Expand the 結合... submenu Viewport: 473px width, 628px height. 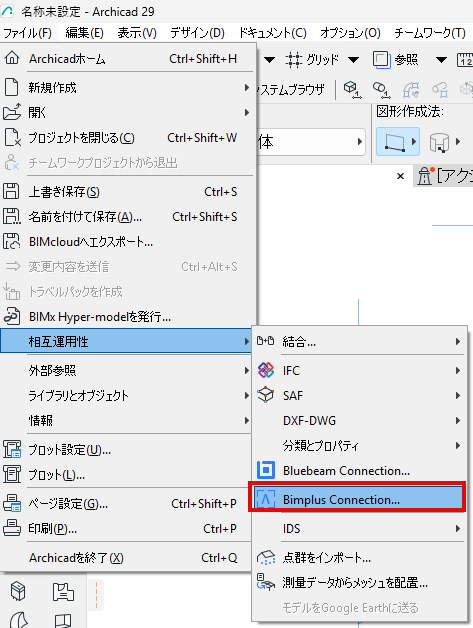pyautogui.click(x=359, y=342)
